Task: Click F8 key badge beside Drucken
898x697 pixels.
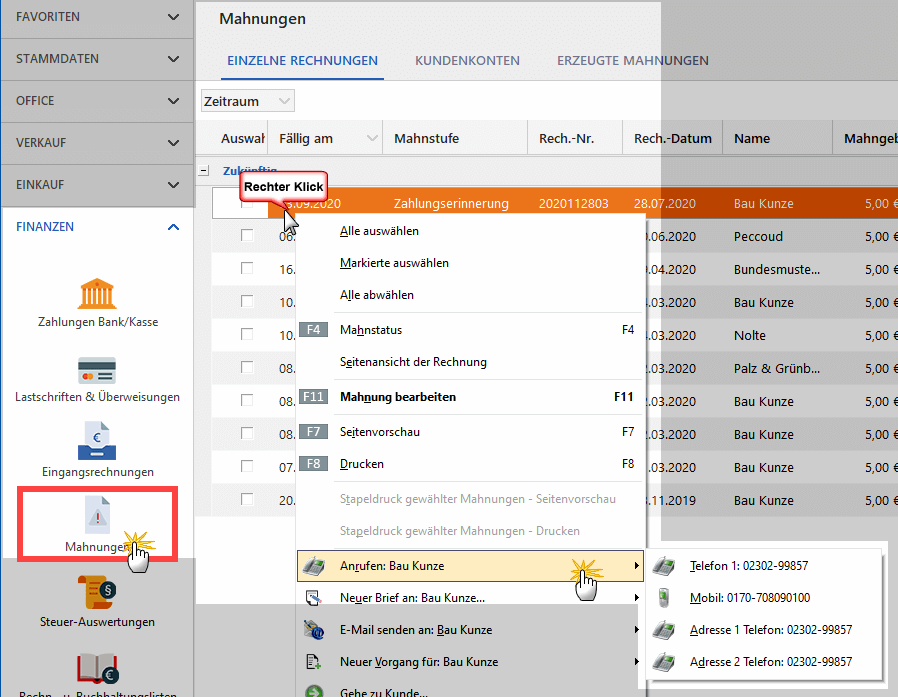Action: (313, 464)
